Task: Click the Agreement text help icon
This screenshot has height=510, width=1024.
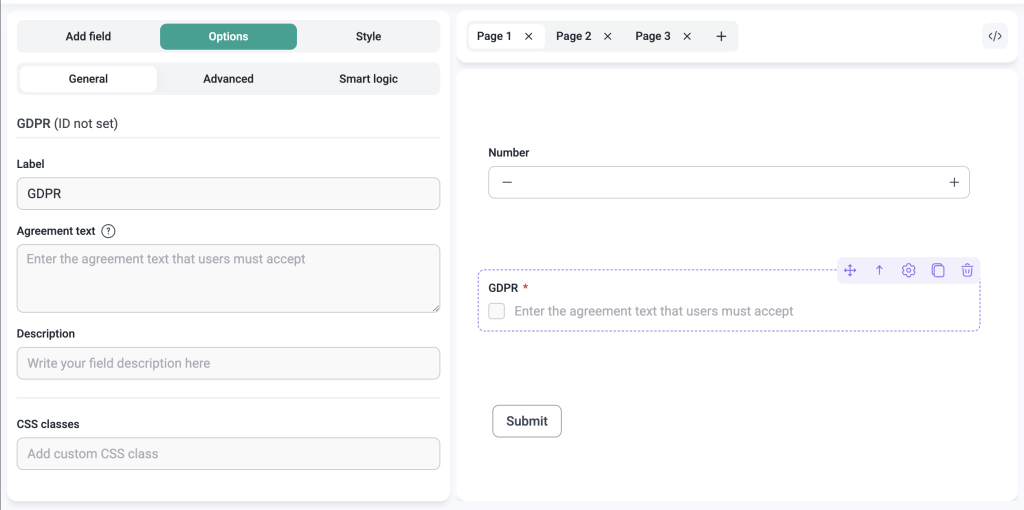Action: [x=109, y=231]
